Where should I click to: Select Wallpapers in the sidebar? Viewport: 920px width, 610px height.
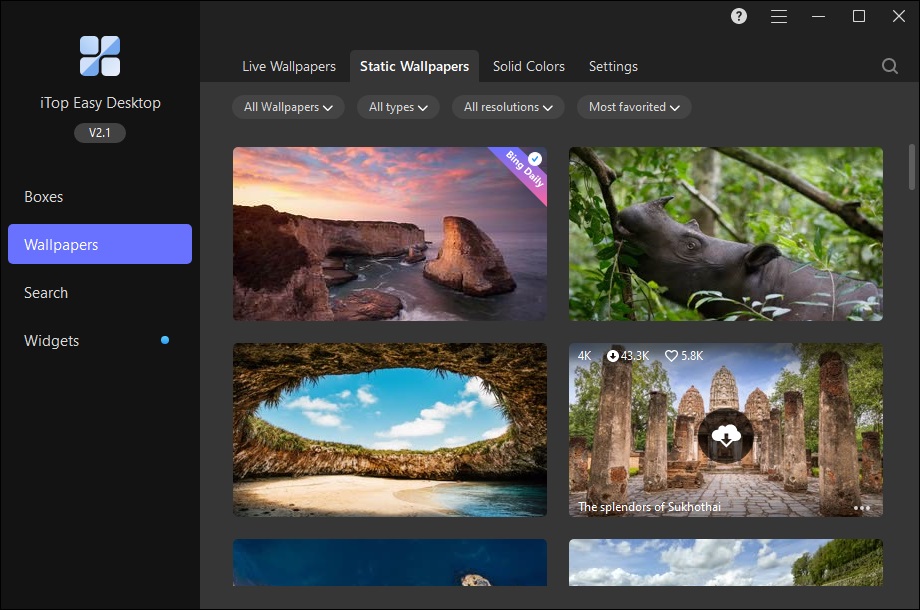[100, 244]
